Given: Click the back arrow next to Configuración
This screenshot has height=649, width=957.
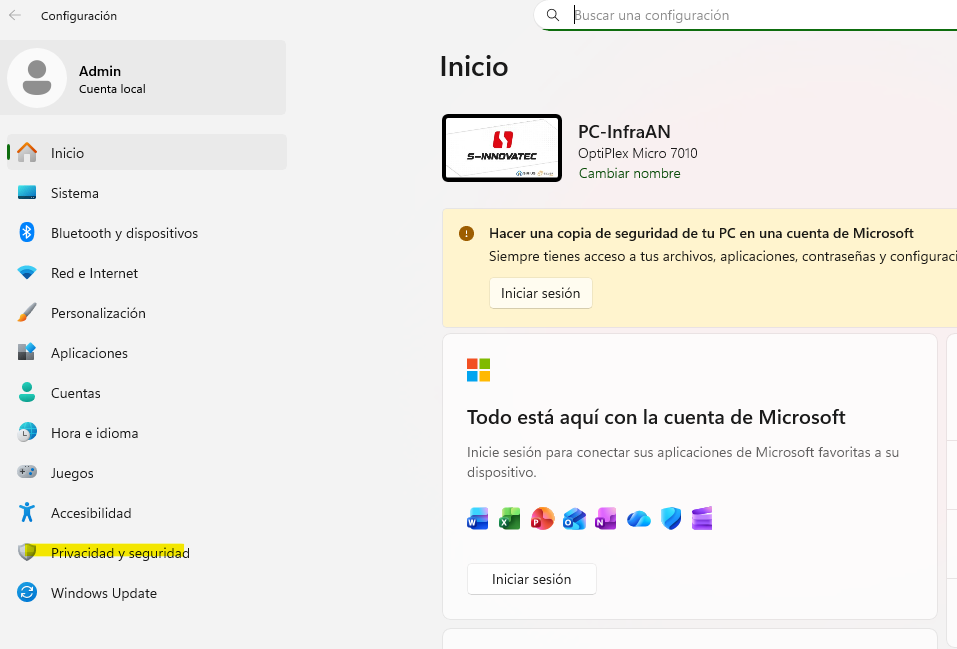Looking at the screenshot, I should (15, 15).
